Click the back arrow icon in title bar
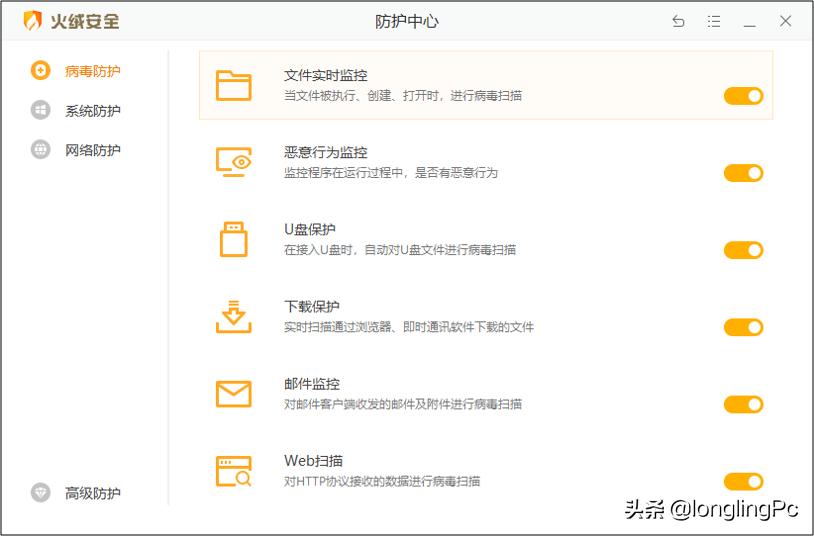The width and height of the screenshot is (814, 536). pyautogui.click(x=678, y=21)
